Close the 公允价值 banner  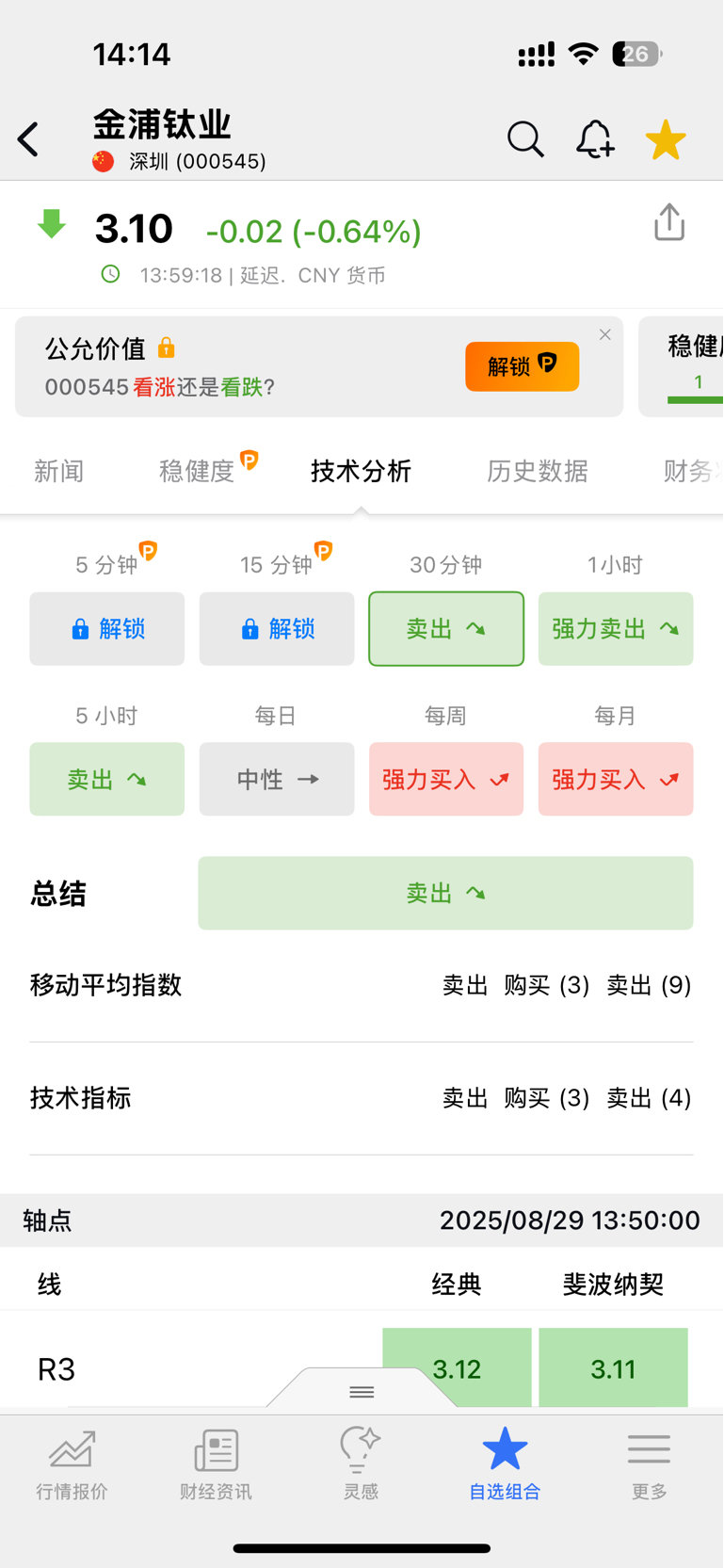click(605, 334)
